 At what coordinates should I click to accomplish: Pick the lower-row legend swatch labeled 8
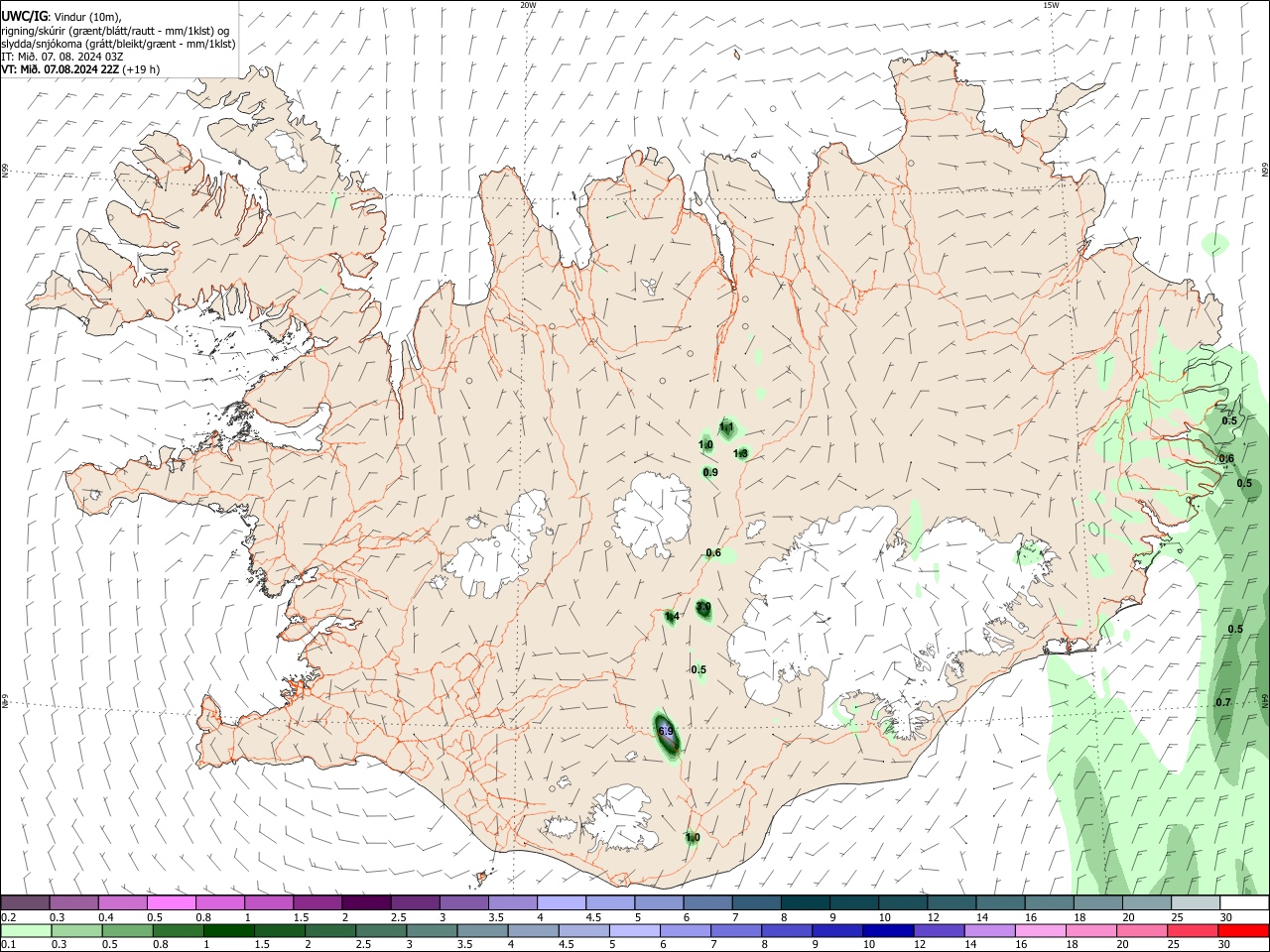tap(786, 931)
